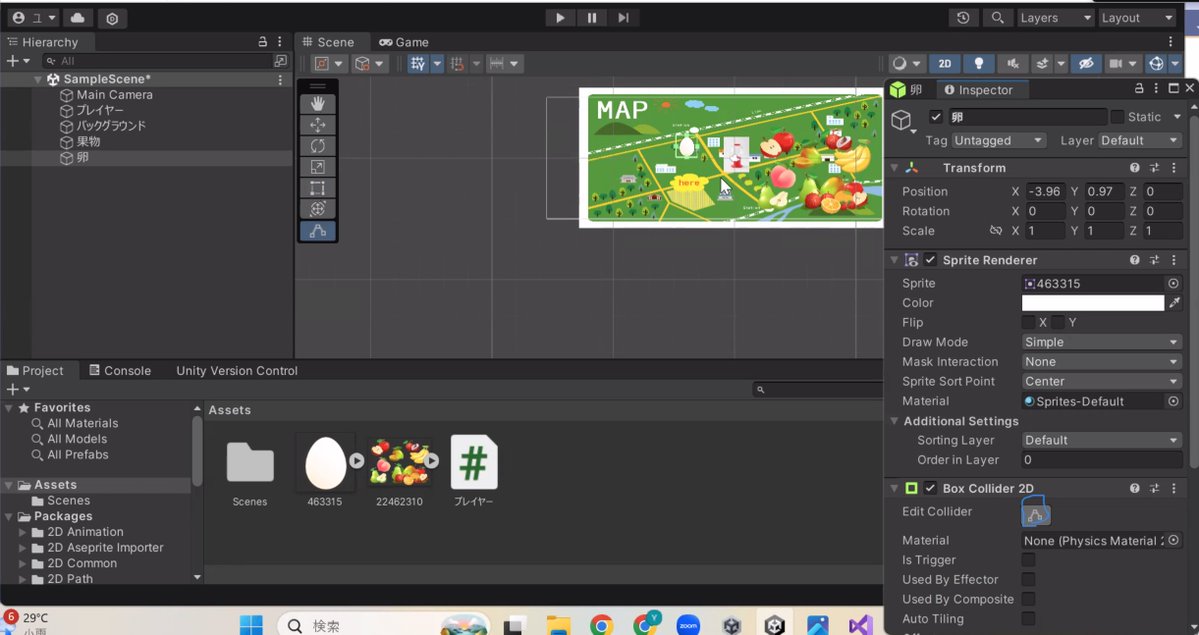Collapse Additional Settings section
This screenshot has height=635, width=1199.
coord(894,421)
